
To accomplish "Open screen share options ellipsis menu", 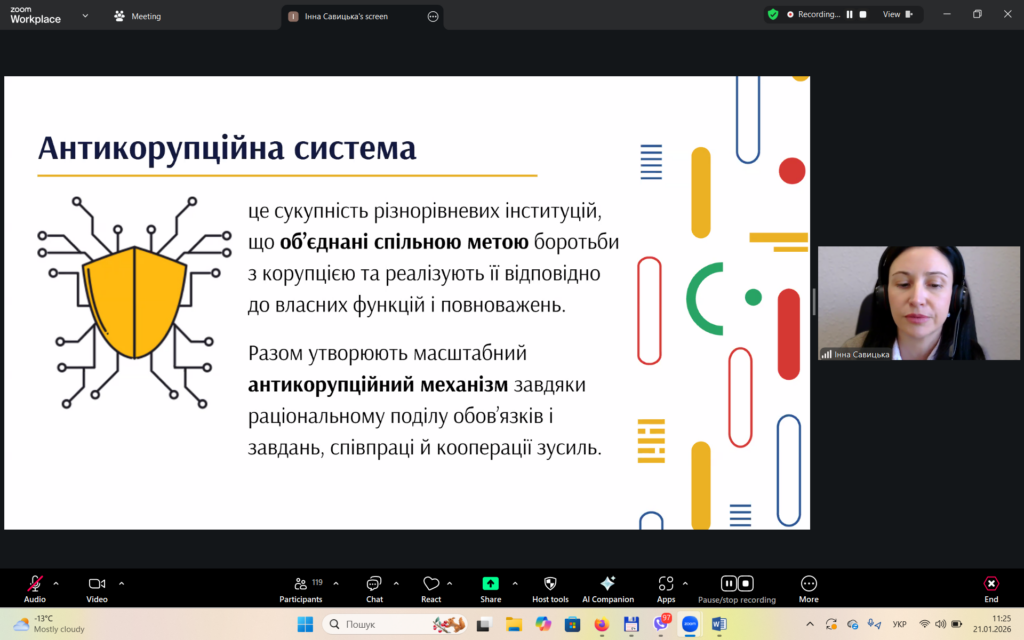I will click(433, 16).
